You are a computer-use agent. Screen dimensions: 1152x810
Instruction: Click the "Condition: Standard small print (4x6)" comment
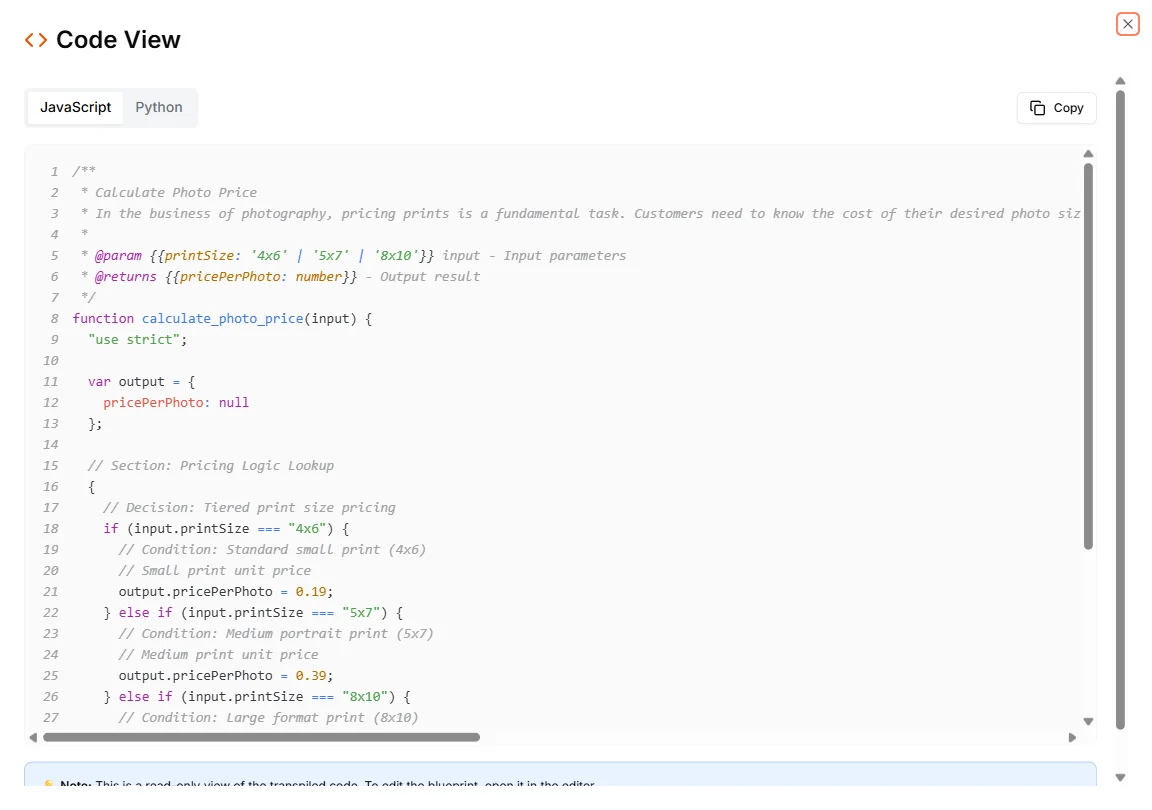[273, 550]
